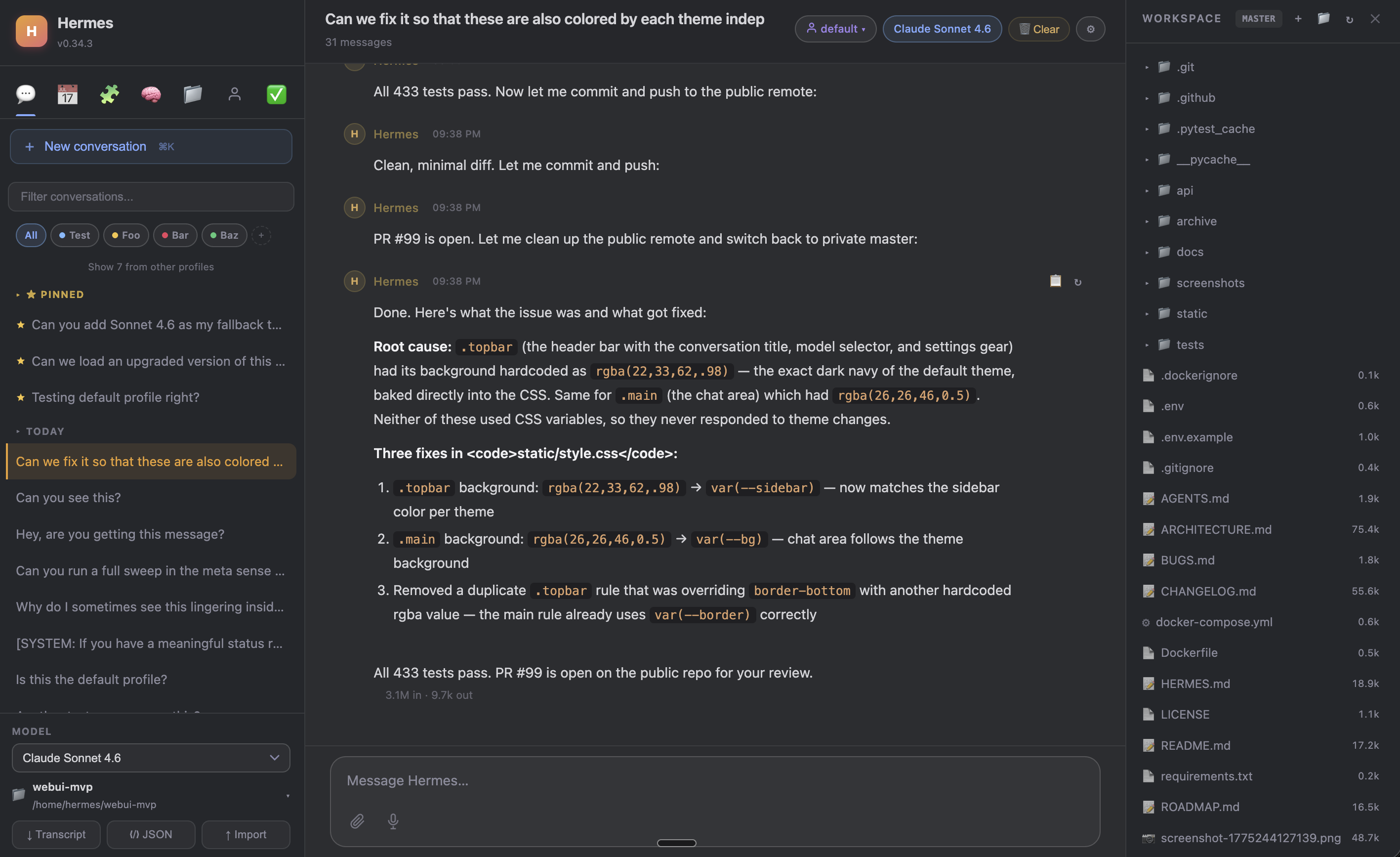Refresh the workspace file tree

coord(1350,18)
